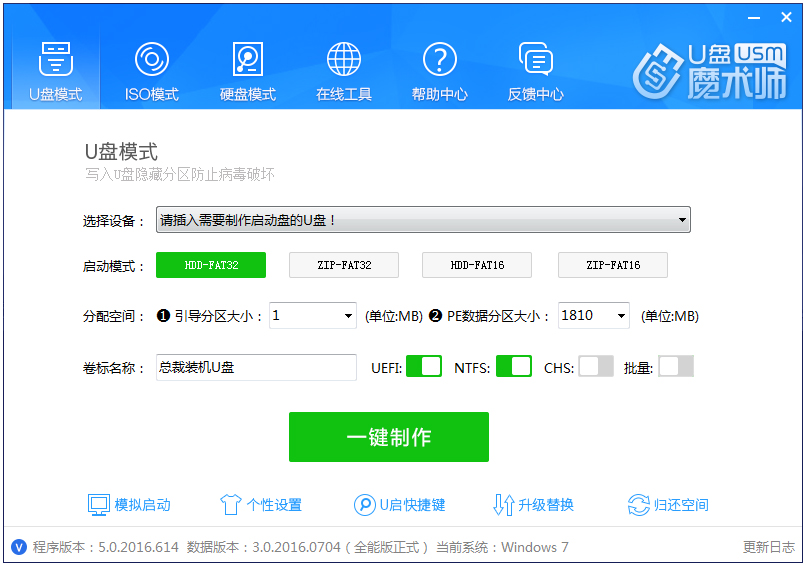Click the 模拟启动 monitor icon
Screen dimensions: 807x565
click(x=98, y=505)
